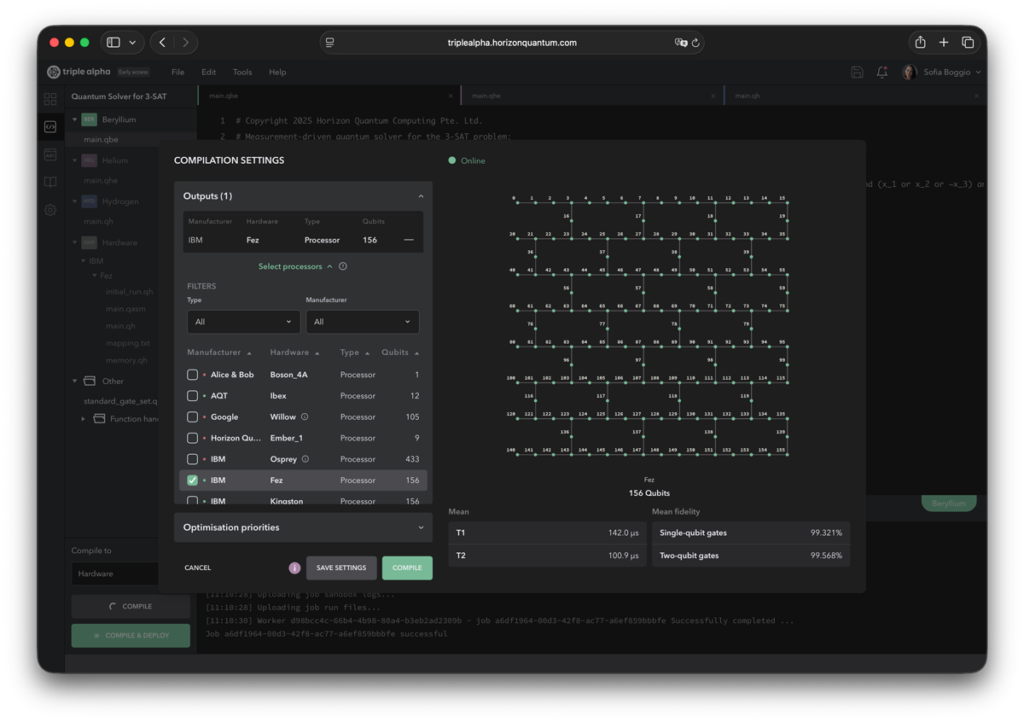Click info icon next to Select processors
This screenshot has width=1024, height=722.
click(x=343, y=266)
